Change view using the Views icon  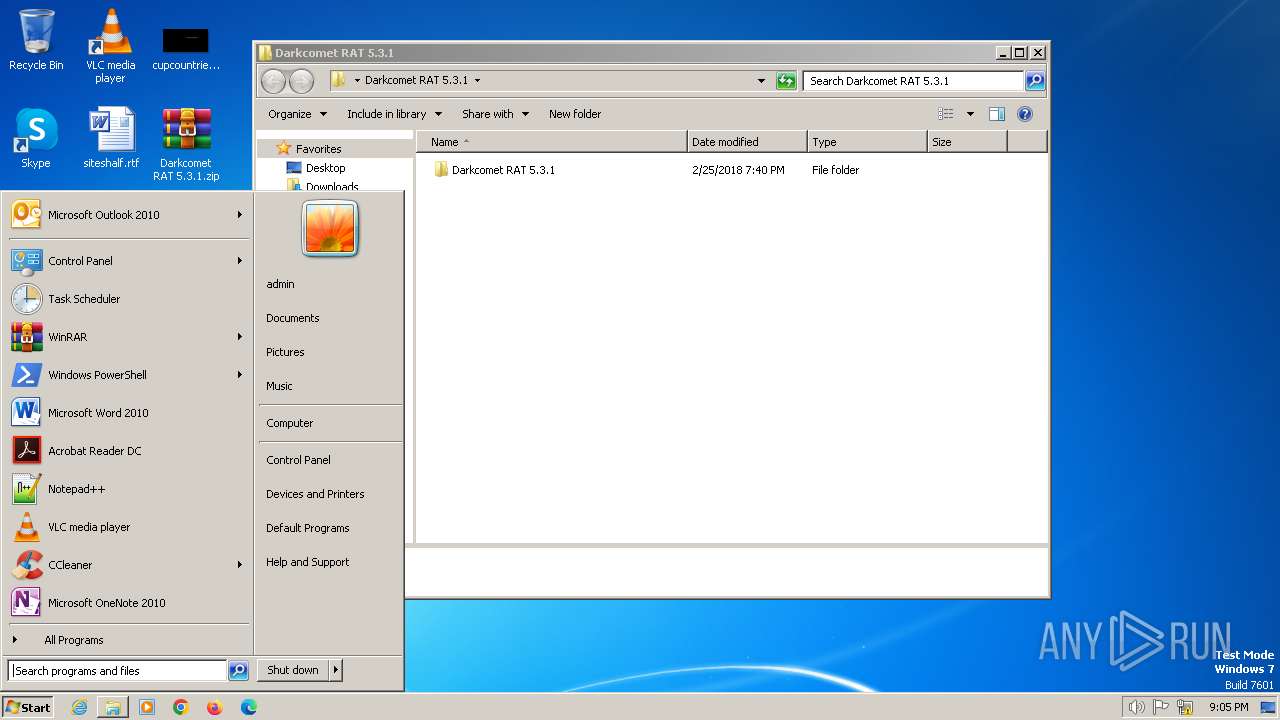point(946,114)
